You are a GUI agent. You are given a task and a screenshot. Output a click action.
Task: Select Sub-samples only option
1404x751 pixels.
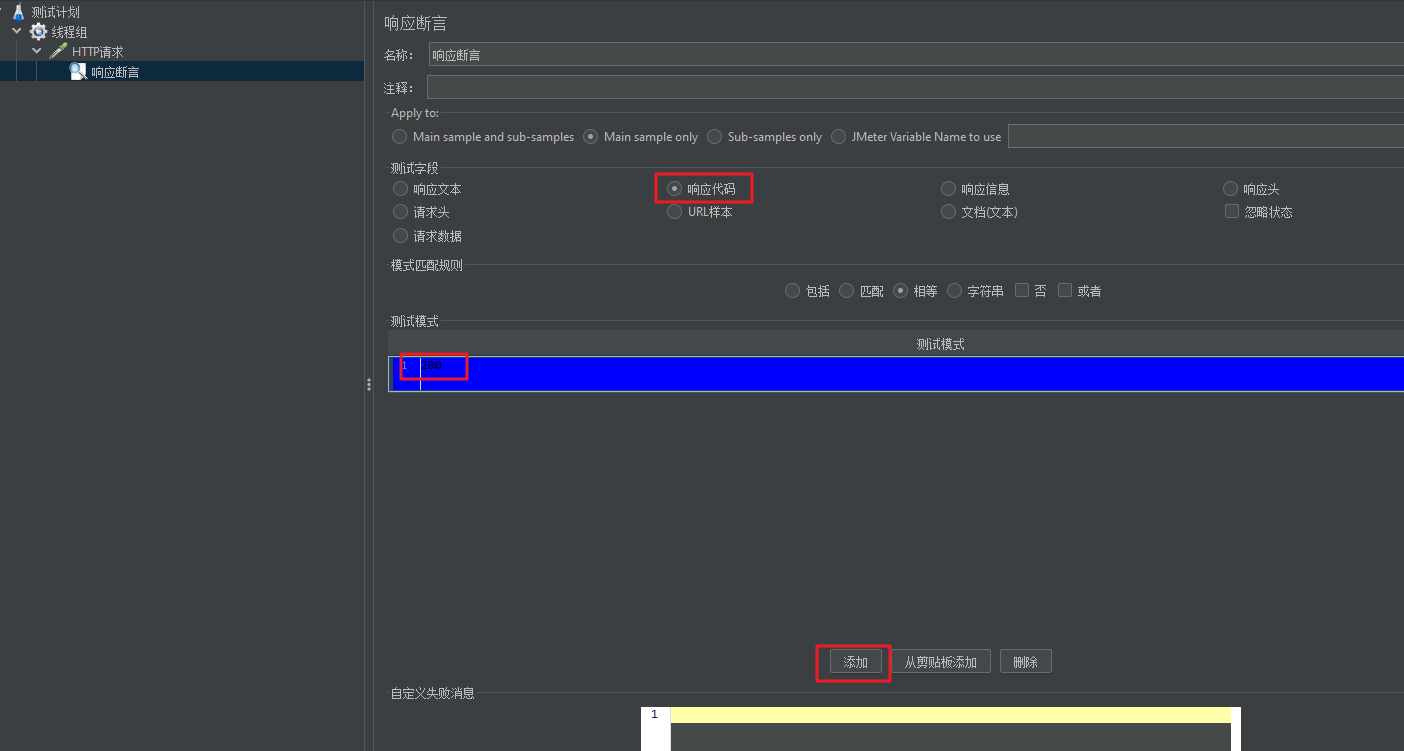pos(765,137)
